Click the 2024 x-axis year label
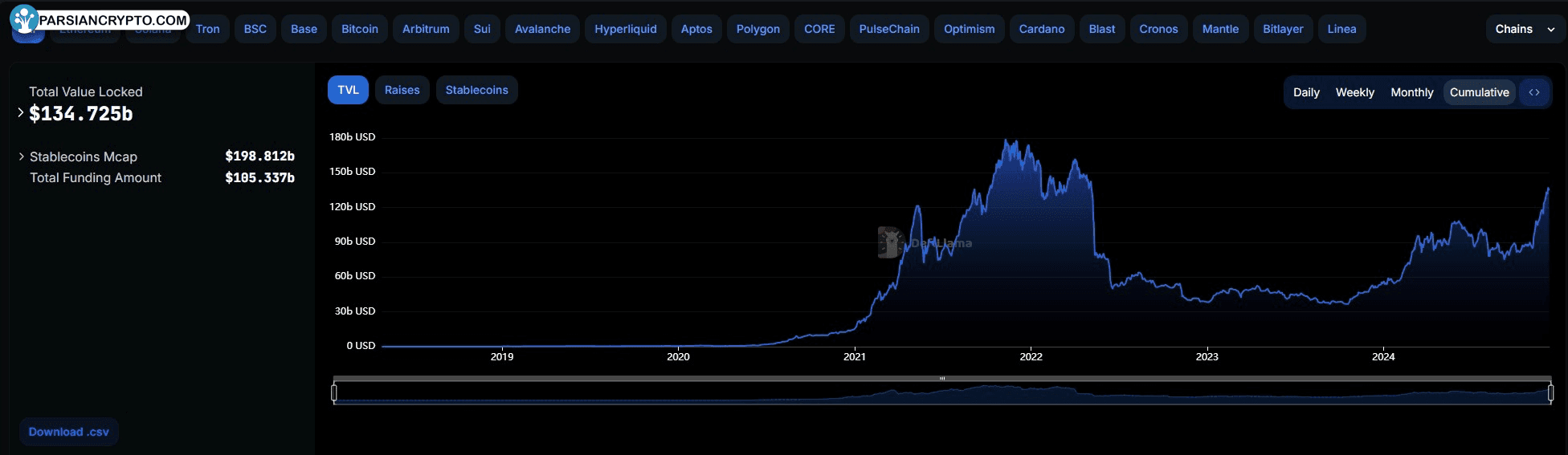 click(1383, 356)
